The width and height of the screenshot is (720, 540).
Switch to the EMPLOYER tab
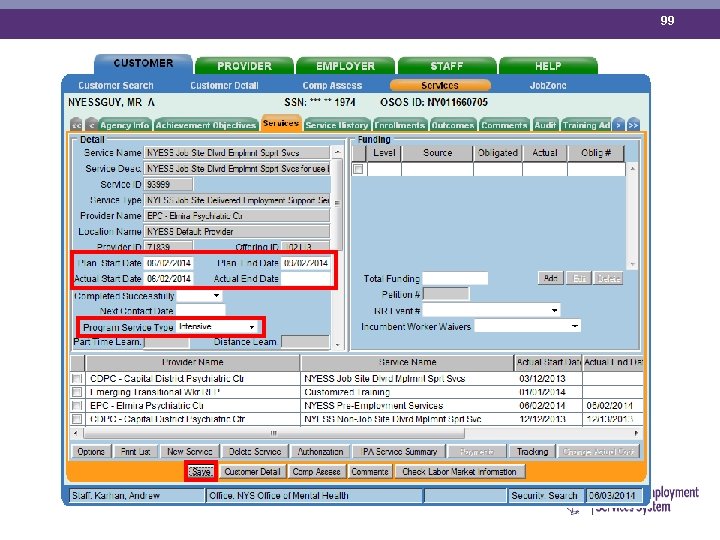click(x=345, y=66)
